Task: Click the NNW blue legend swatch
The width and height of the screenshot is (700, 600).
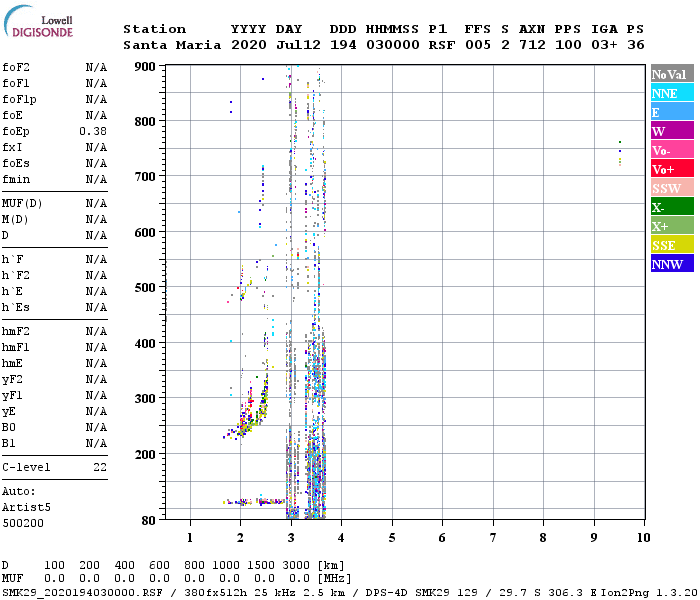Action: 672,263
